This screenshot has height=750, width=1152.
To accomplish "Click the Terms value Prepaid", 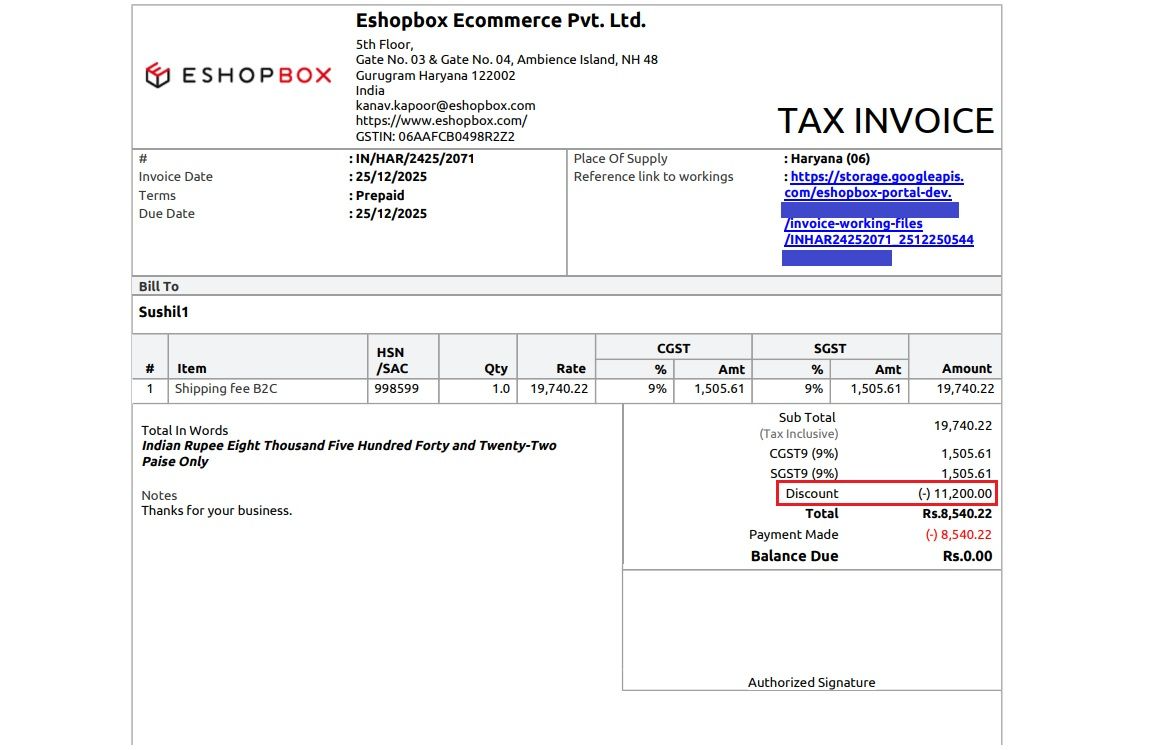I will point(380,196).
